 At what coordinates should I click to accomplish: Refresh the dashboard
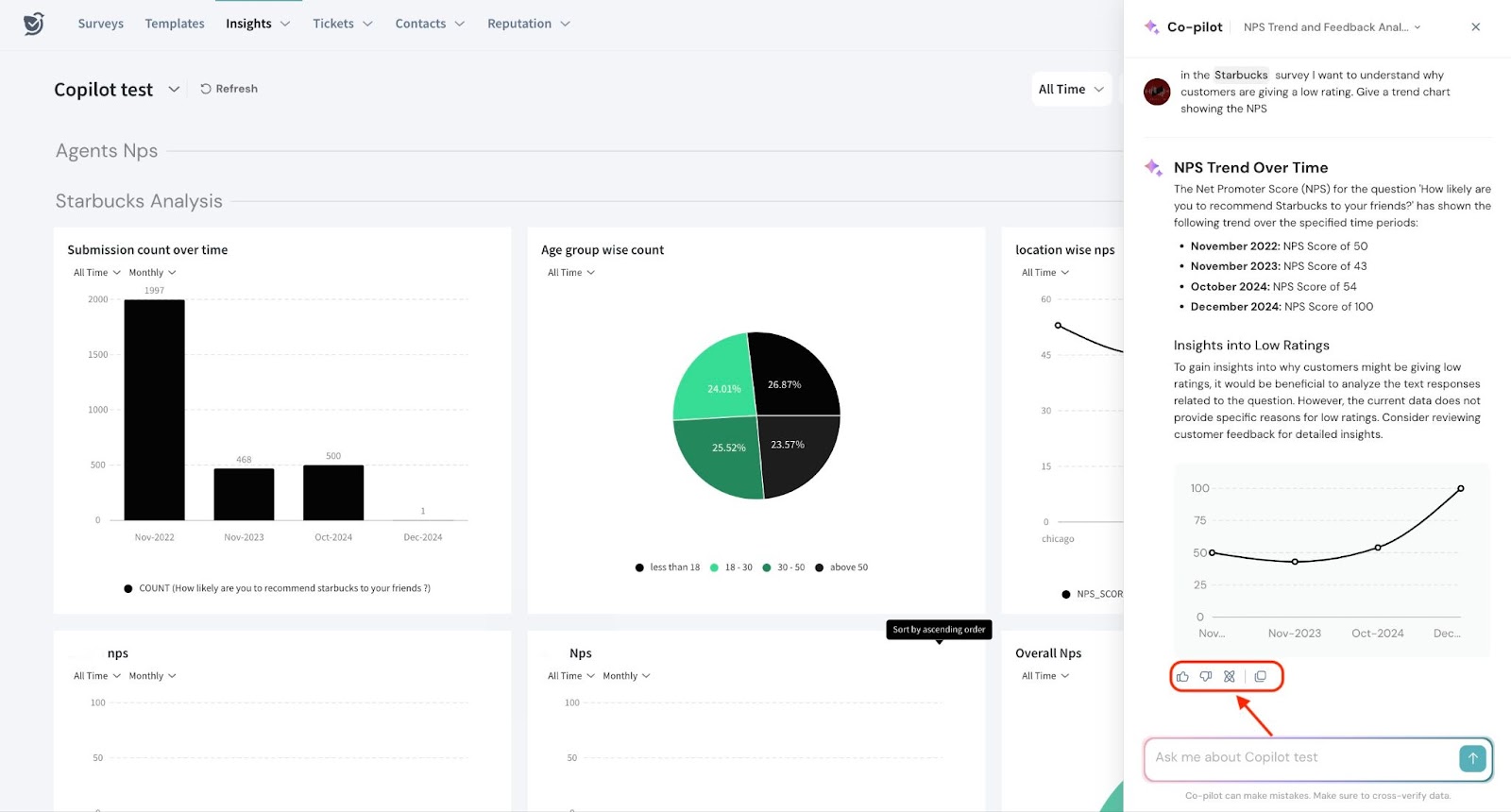pyautogui.click(x=229, y=89)
